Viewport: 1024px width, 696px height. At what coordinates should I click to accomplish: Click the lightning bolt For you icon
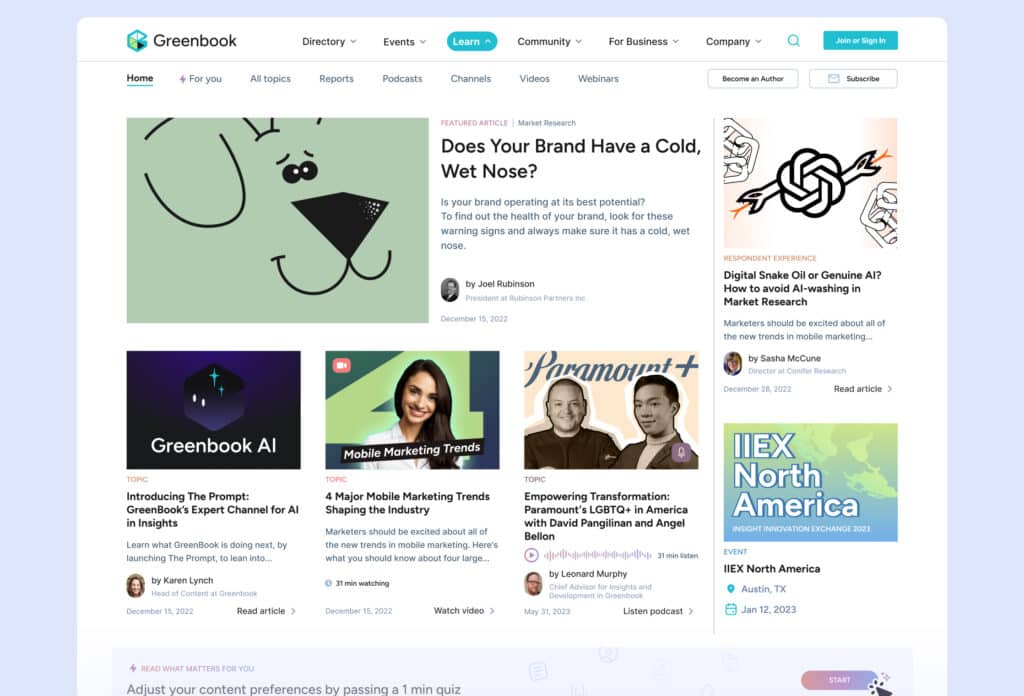[182, 79]
